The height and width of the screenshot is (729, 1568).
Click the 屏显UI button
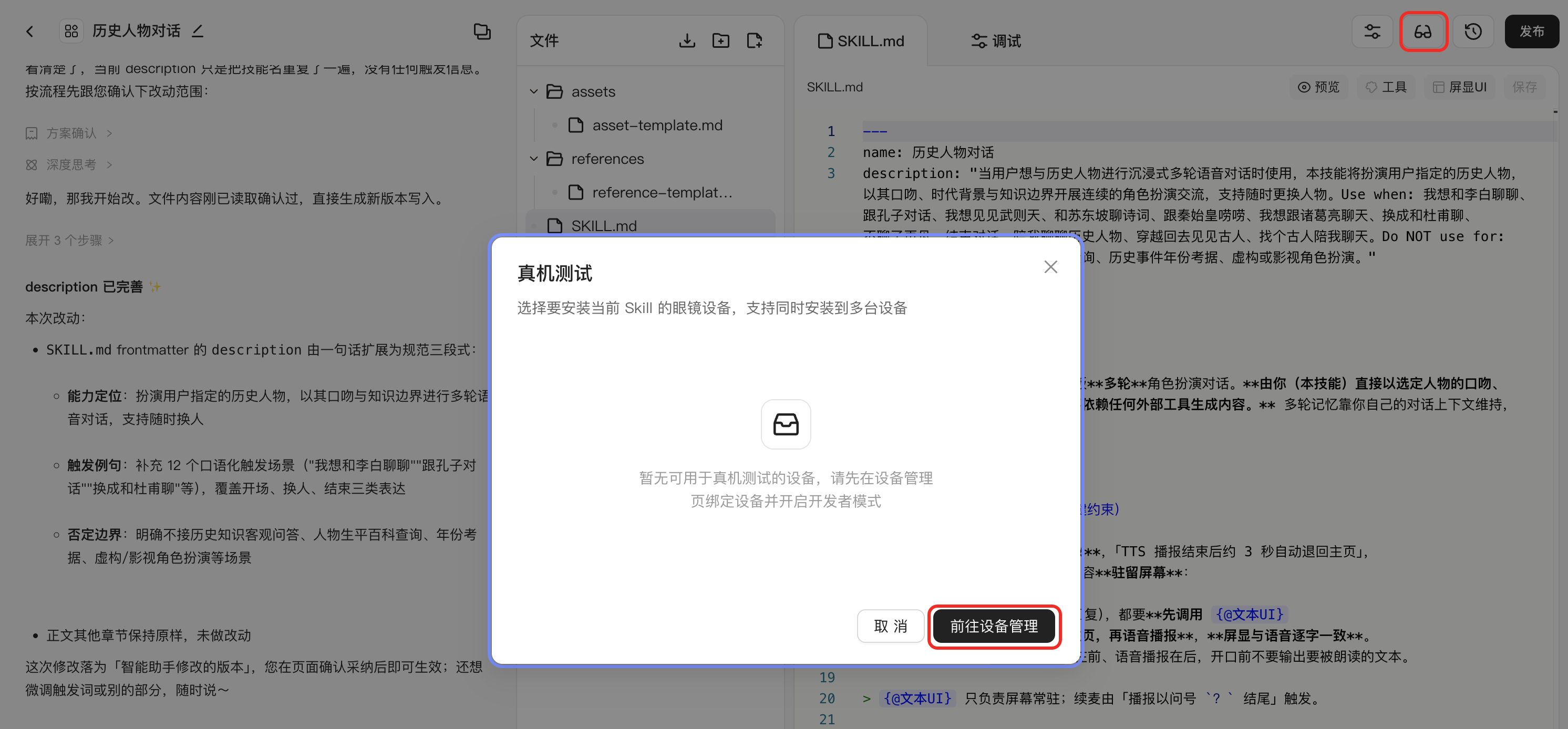pos(1459,87)
